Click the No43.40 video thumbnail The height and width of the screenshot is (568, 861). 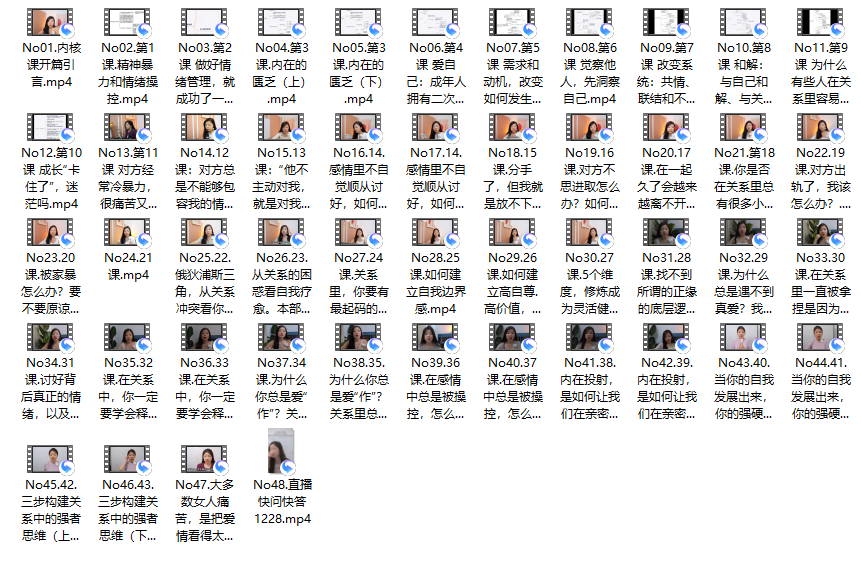coord(745,337)
